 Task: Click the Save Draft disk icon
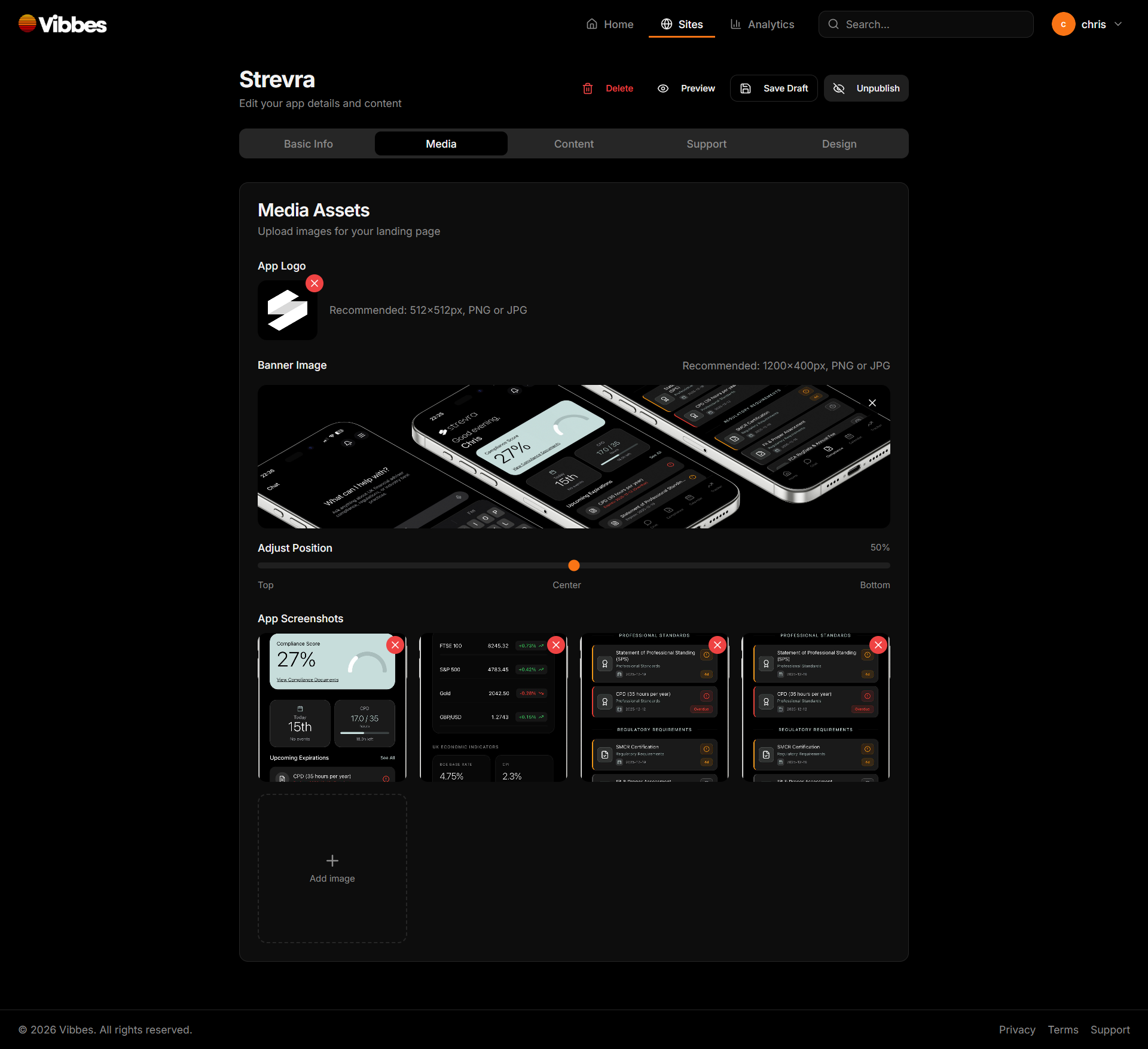(x=745, y=88)
